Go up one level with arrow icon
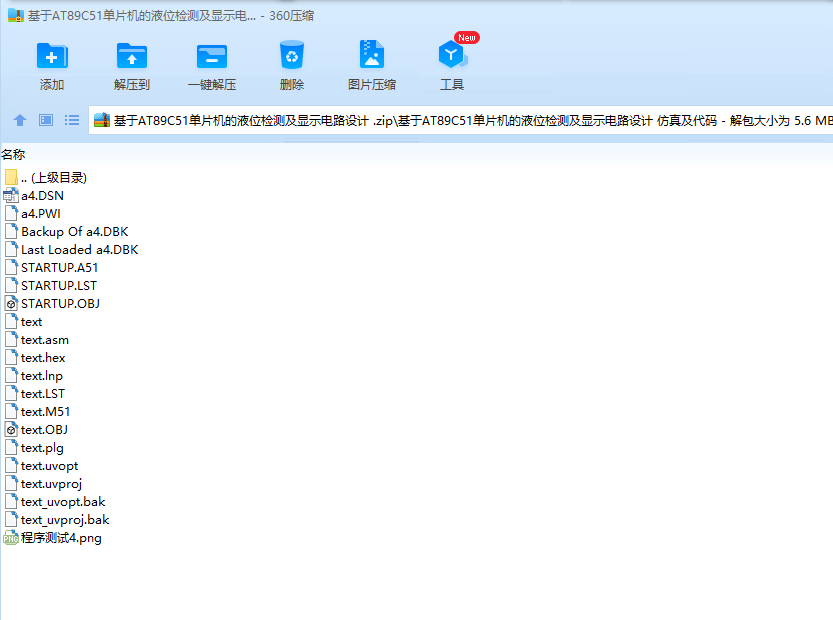The width and height of the screenshot is (833, 620). pos(20,120)
